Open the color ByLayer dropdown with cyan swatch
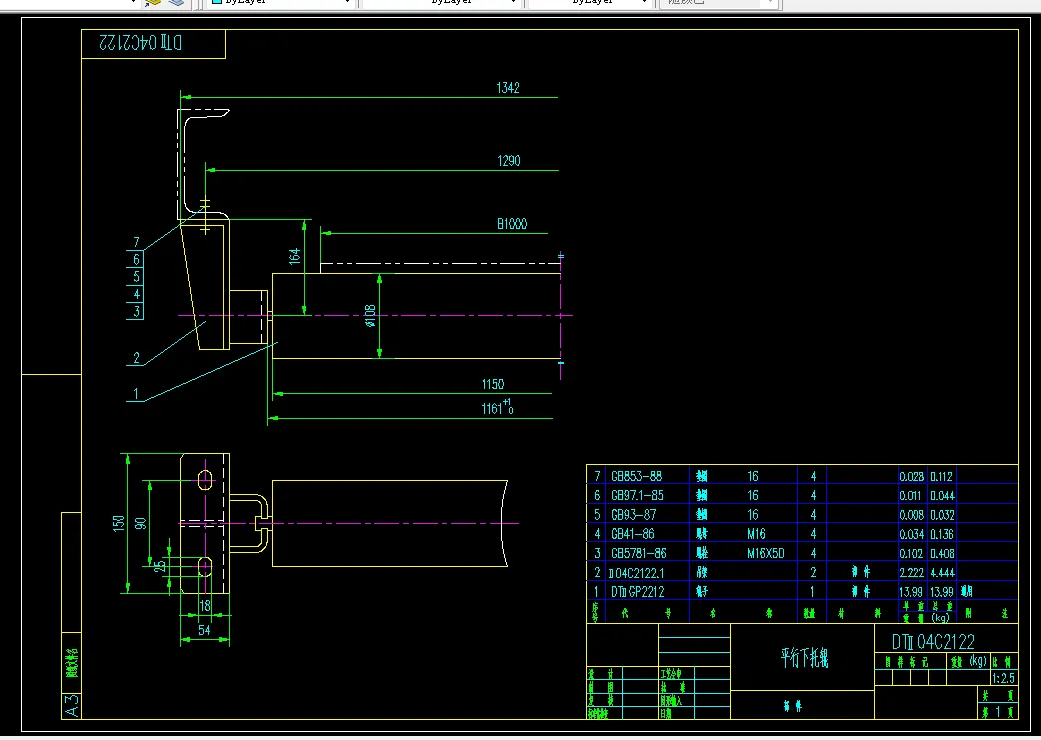Screen dimensions: 1041x740 (x=281, y=3)
